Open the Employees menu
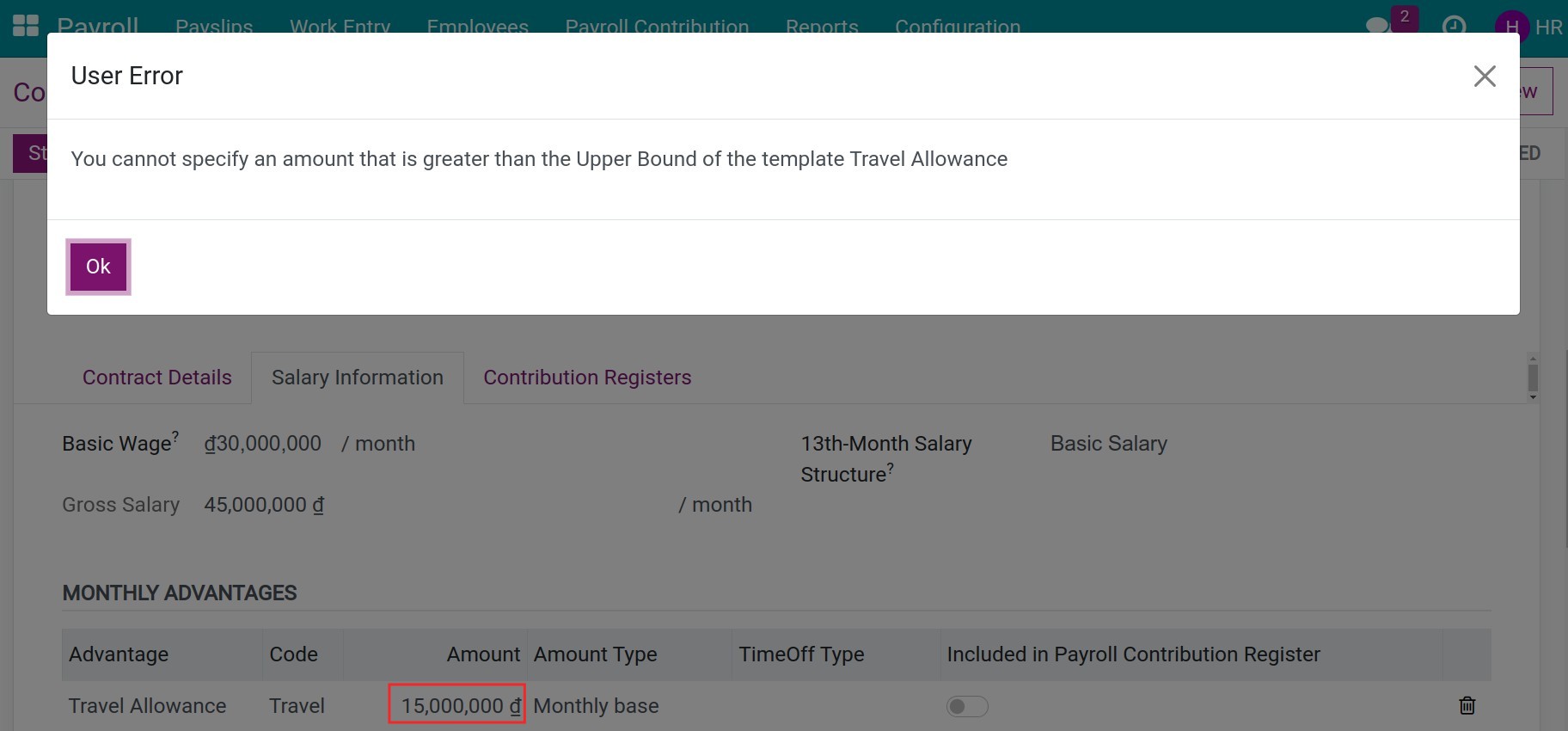 (x=477, y=27)
